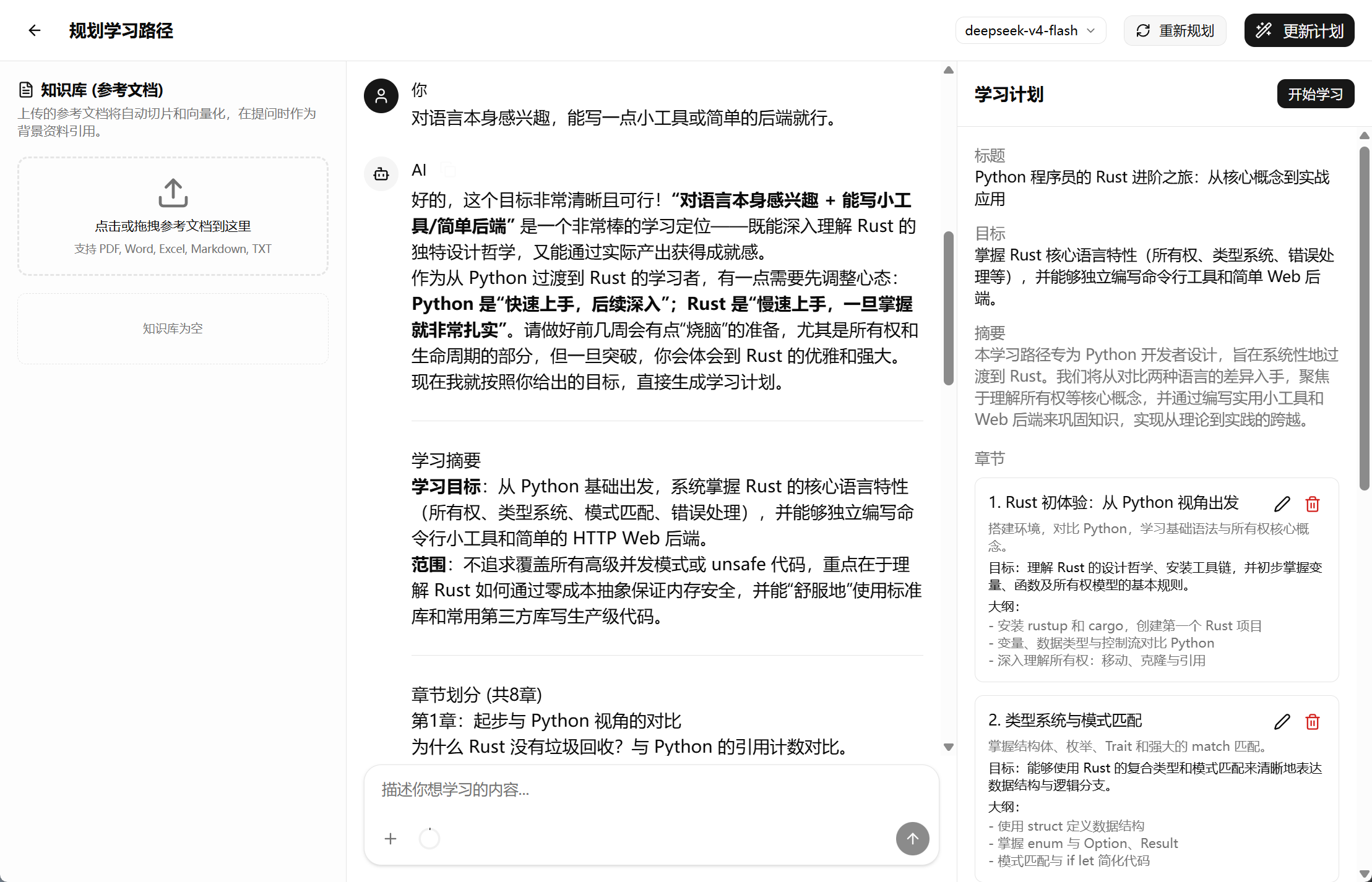
Task: Click the 章节划分 (共8章) heading in chat
Action: [x=477, y=695]
